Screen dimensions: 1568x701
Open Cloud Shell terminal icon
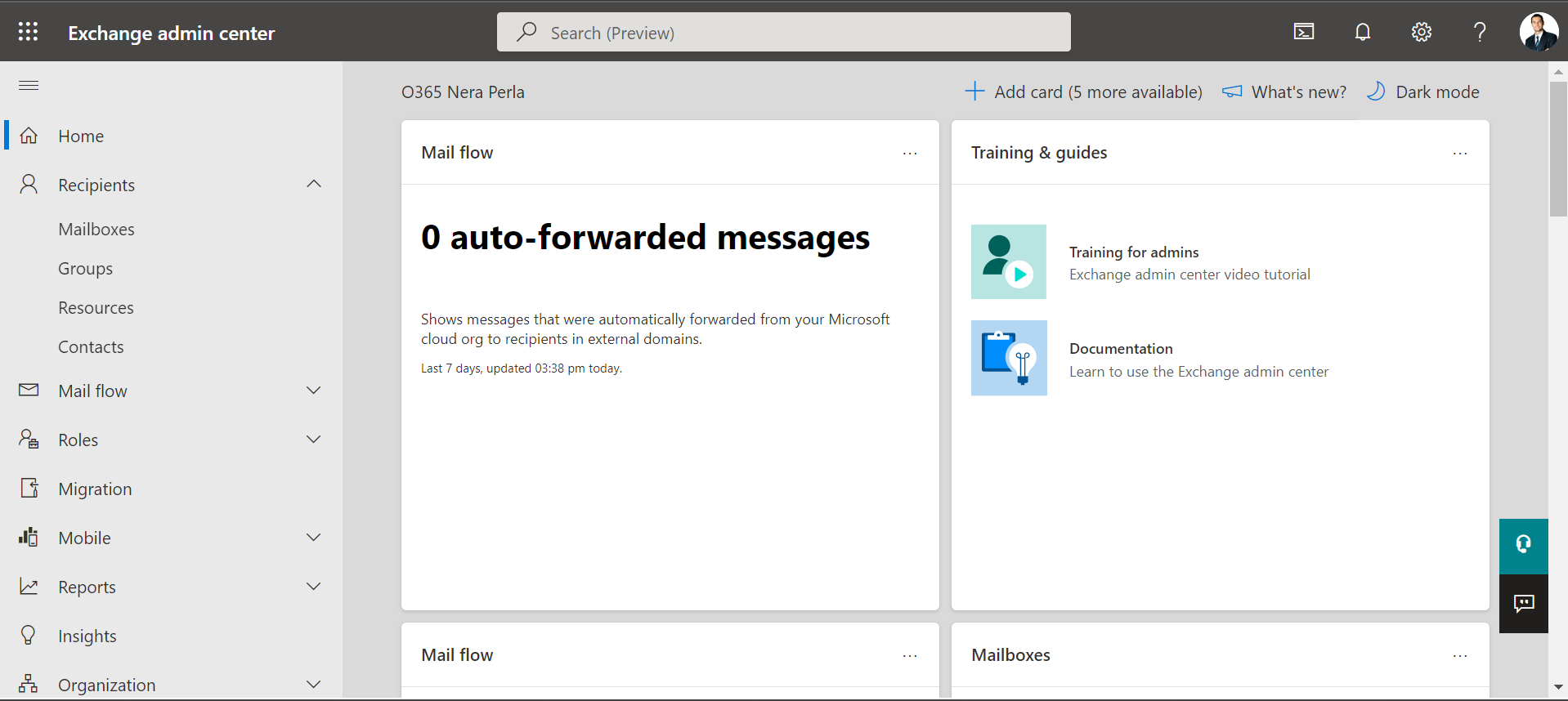(1304, 32)
